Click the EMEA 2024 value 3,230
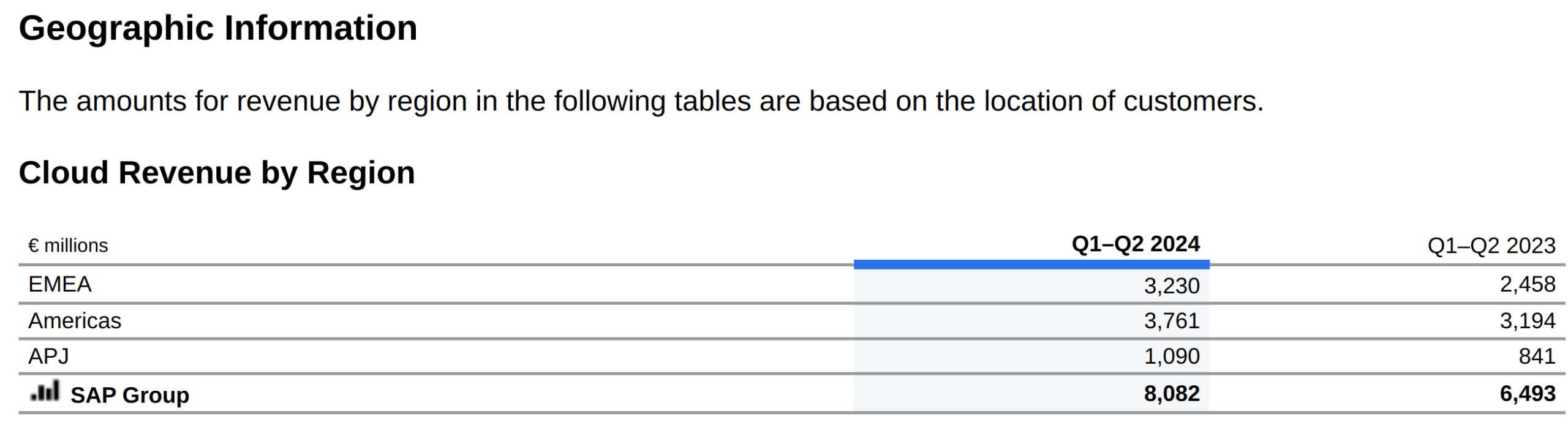 1171,286
